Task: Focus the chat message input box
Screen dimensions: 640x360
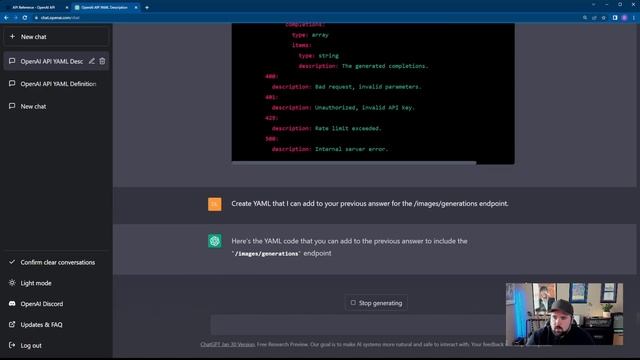Action: pyautogui.click(x=358, y=324)
